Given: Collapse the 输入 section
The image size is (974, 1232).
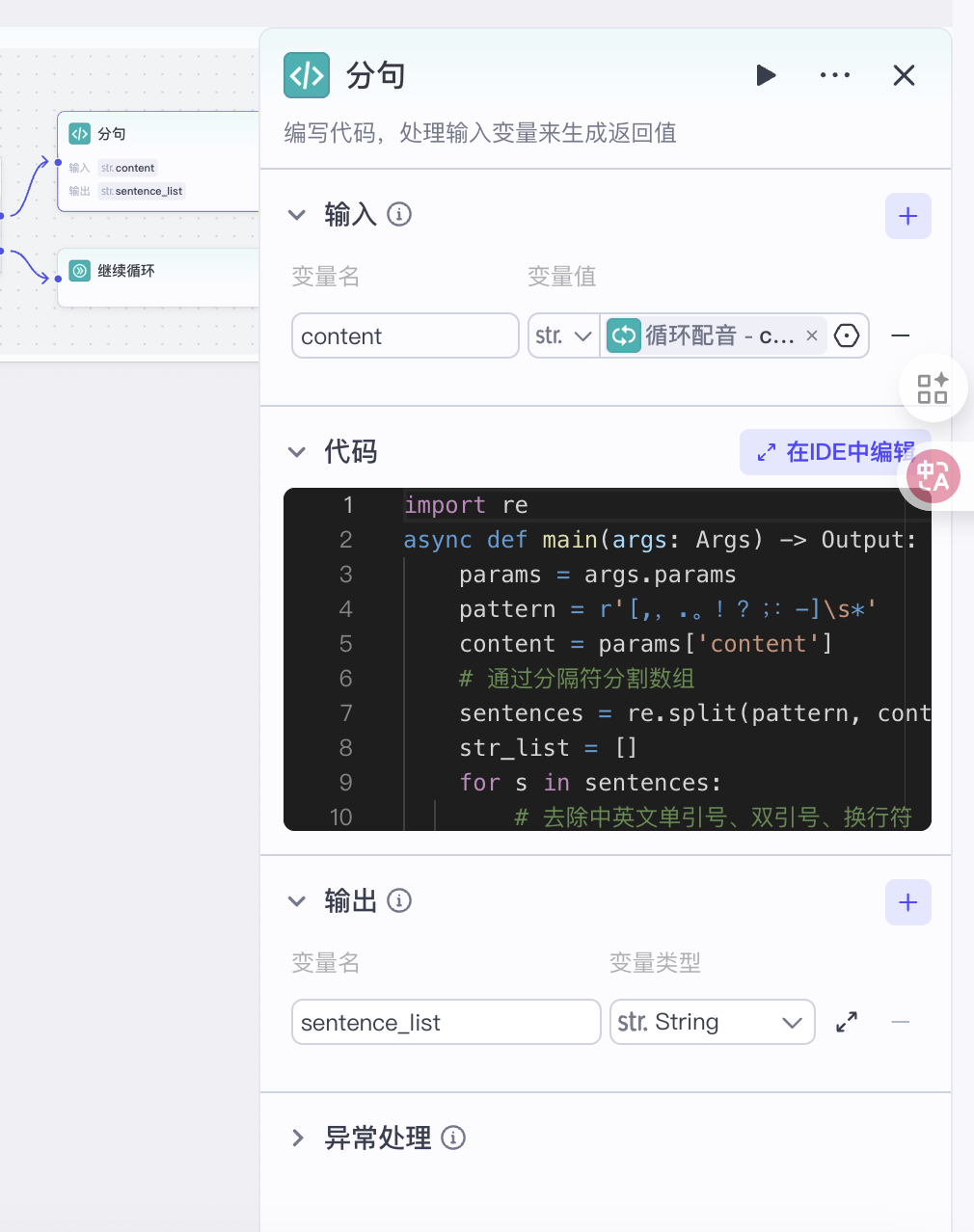Looking at the screenshot, I should (297, 215).
